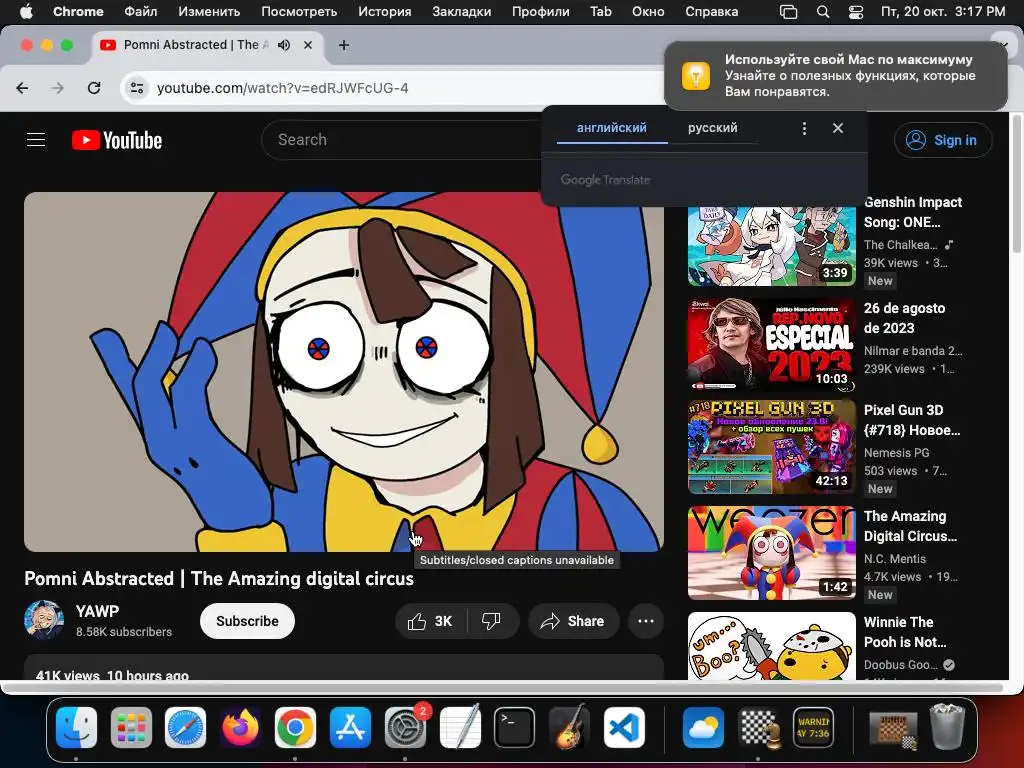1024x768 pixels.
Task: Open Terminal from the Dock
Action: pyautogui.click(x=515, y=727)
